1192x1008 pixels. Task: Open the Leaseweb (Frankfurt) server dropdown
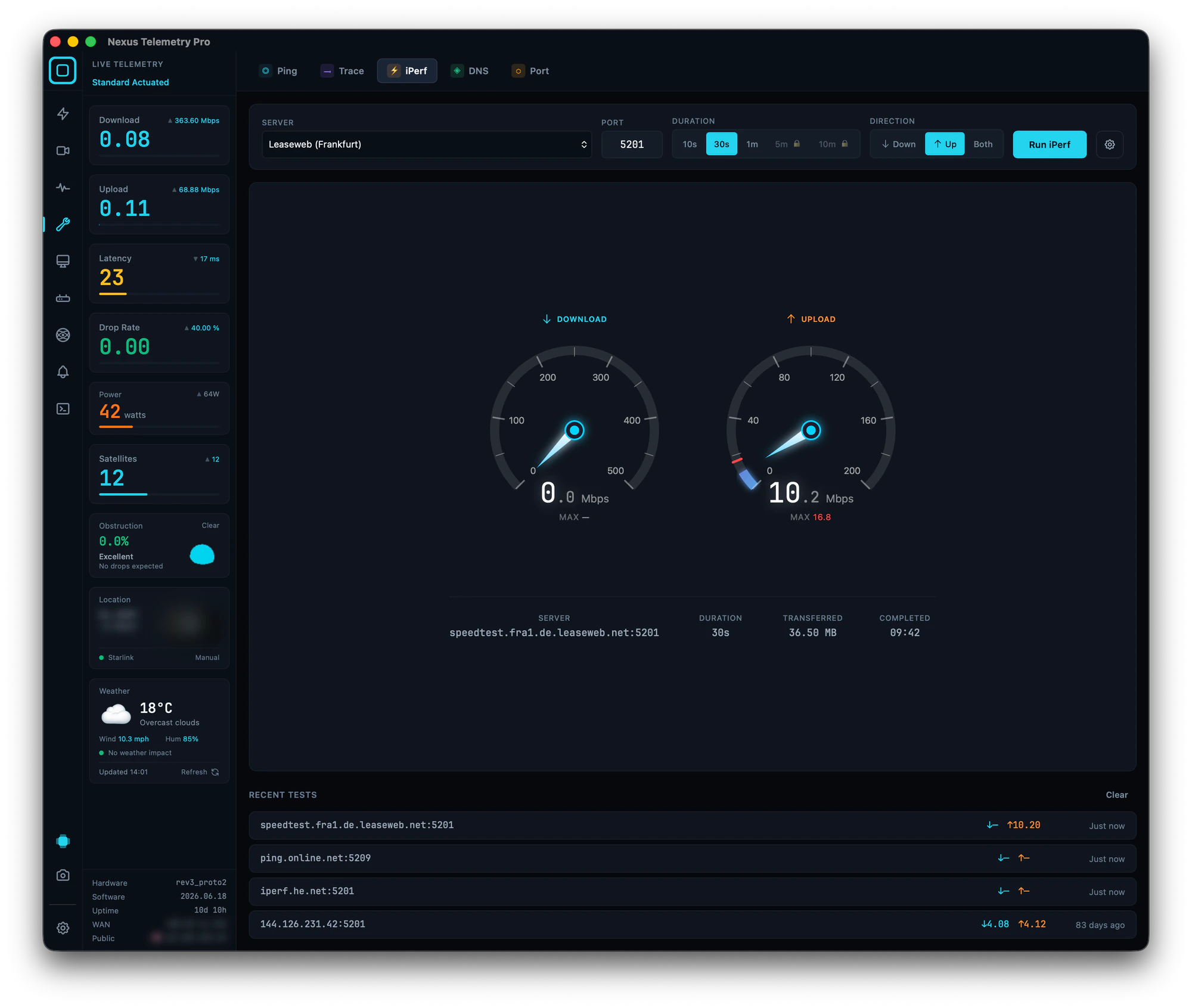427,144
